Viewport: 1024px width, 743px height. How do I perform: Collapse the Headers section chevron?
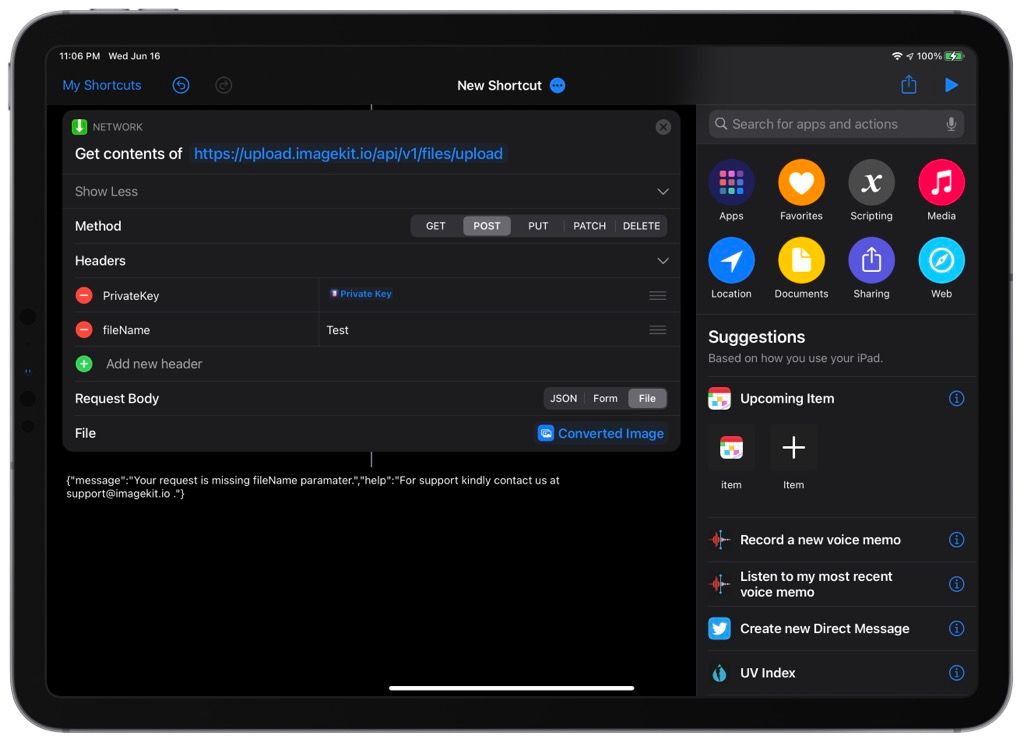click(x=663, y=261)
